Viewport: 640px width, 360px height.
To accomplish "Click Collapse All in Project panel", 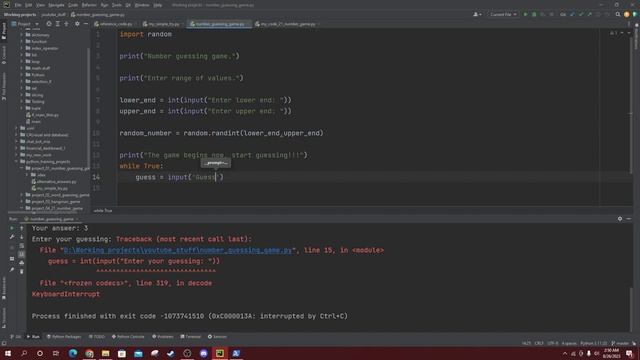I will (x=66, y=24).
